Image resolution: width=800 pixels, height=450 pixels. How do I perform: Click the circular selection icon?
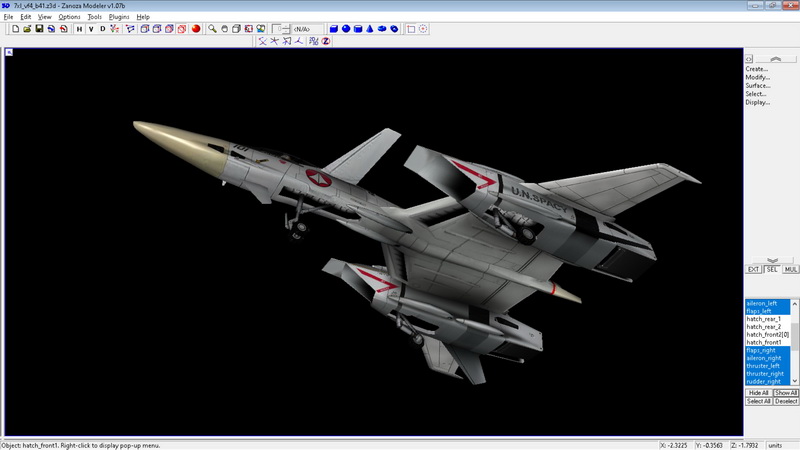pos(423,29)
